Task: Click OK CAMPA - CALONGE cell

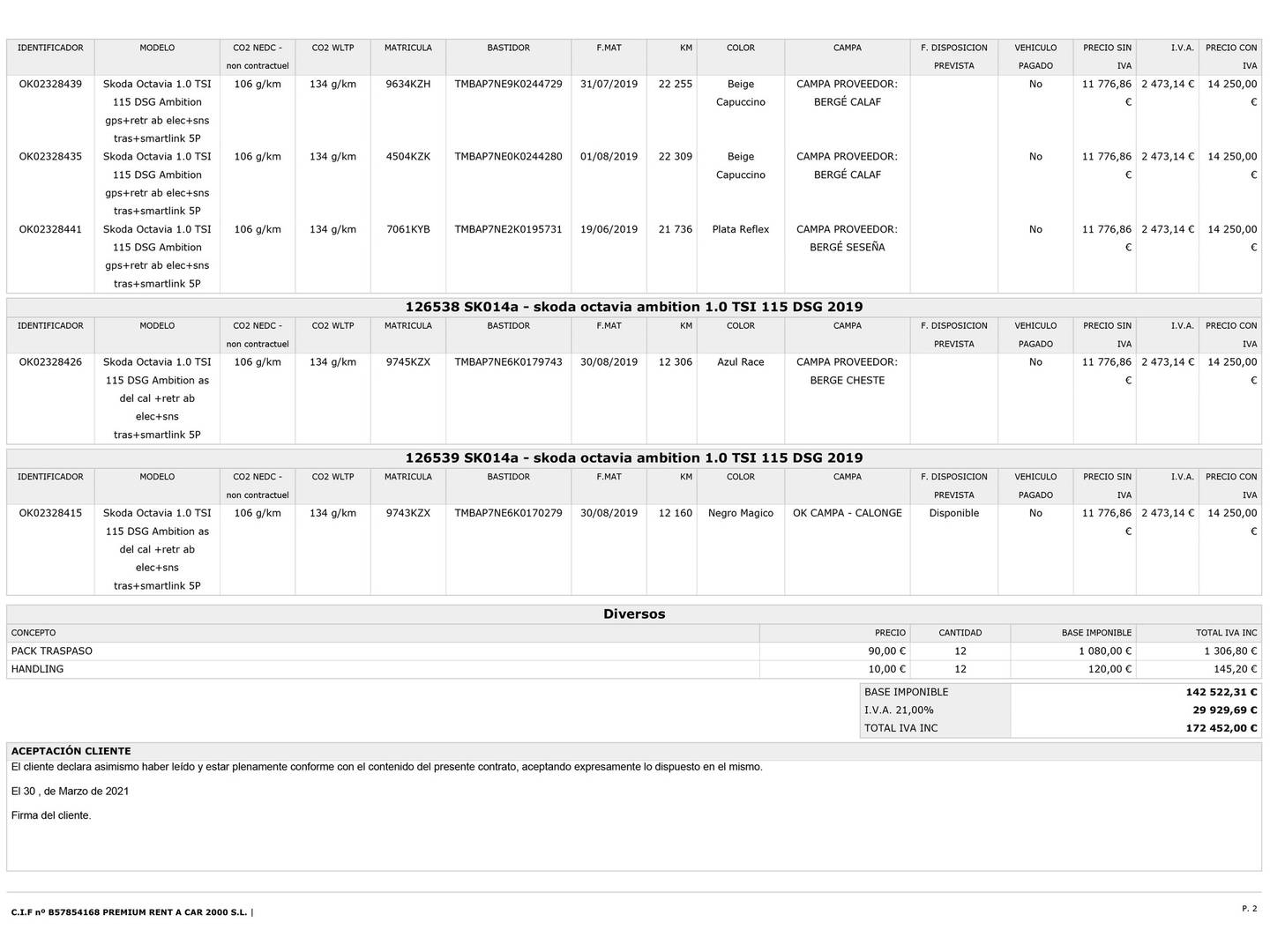Action: click(848, 513)
